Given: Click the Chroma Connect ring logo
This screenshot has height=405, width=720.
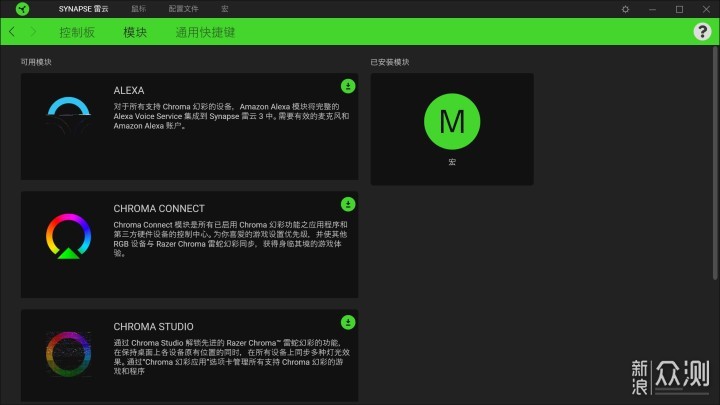Looking at the screenshot, I should pyautogui.click(x=68, y=236).
